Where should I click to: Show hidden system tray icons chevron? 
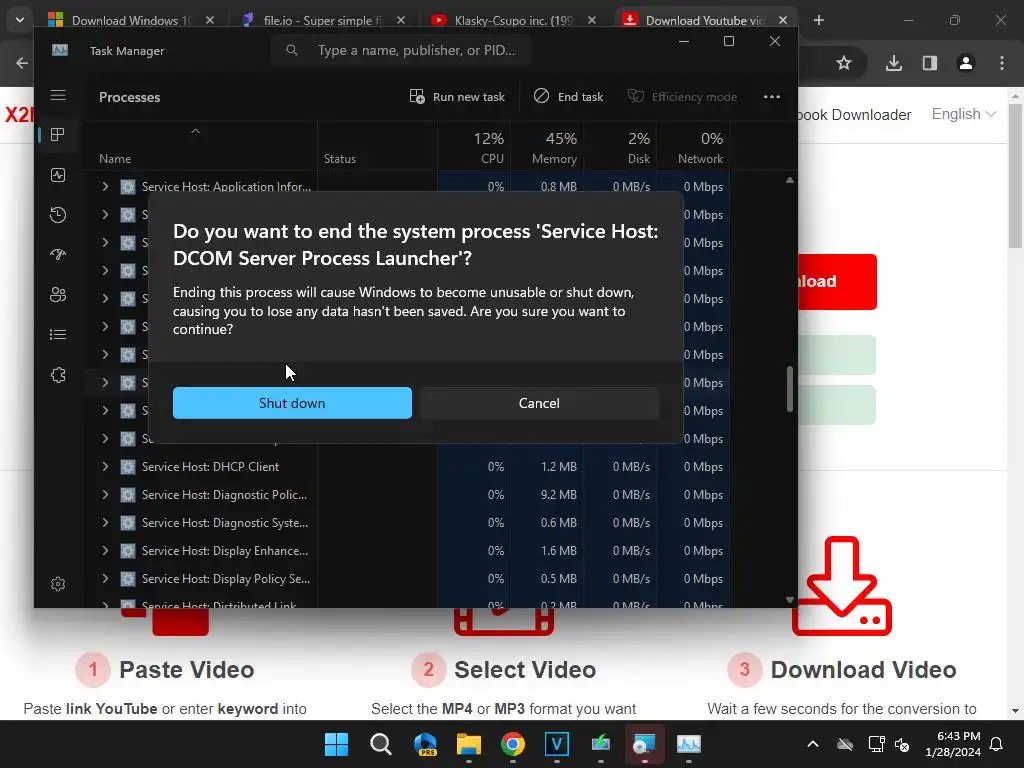click(812, 744)
